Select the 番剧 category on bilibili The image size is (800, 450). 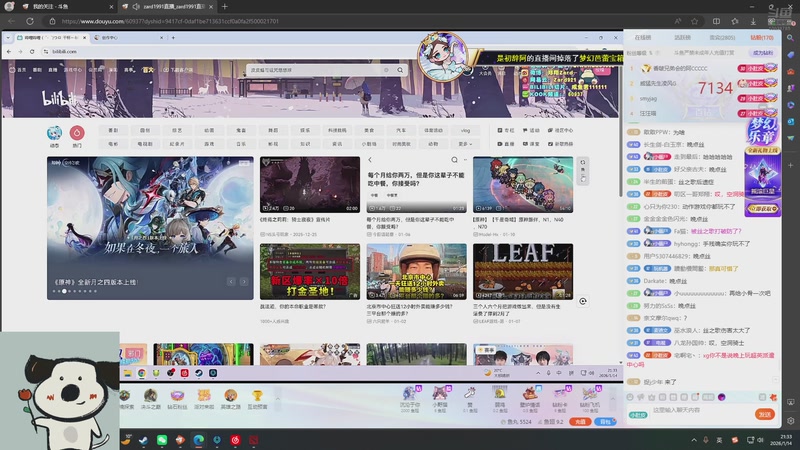(113, 131)
